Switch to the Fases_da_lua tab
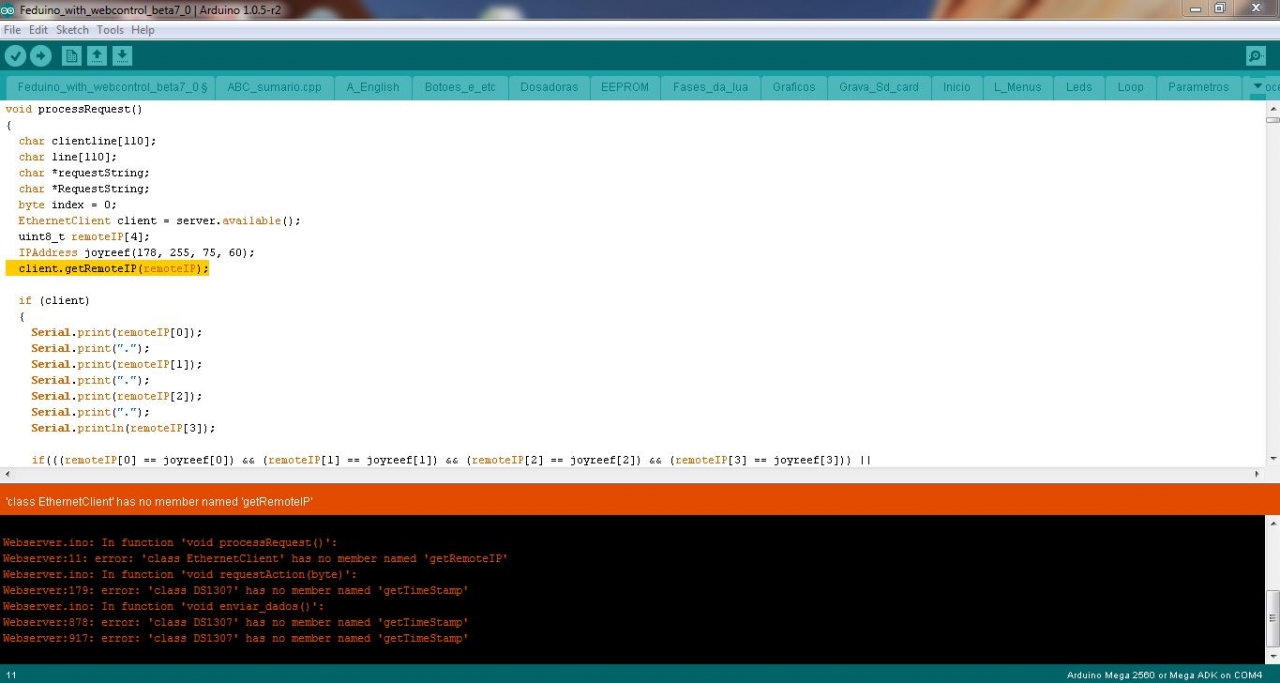This screenshot has height=683, width=1280. tap(710, 87)
